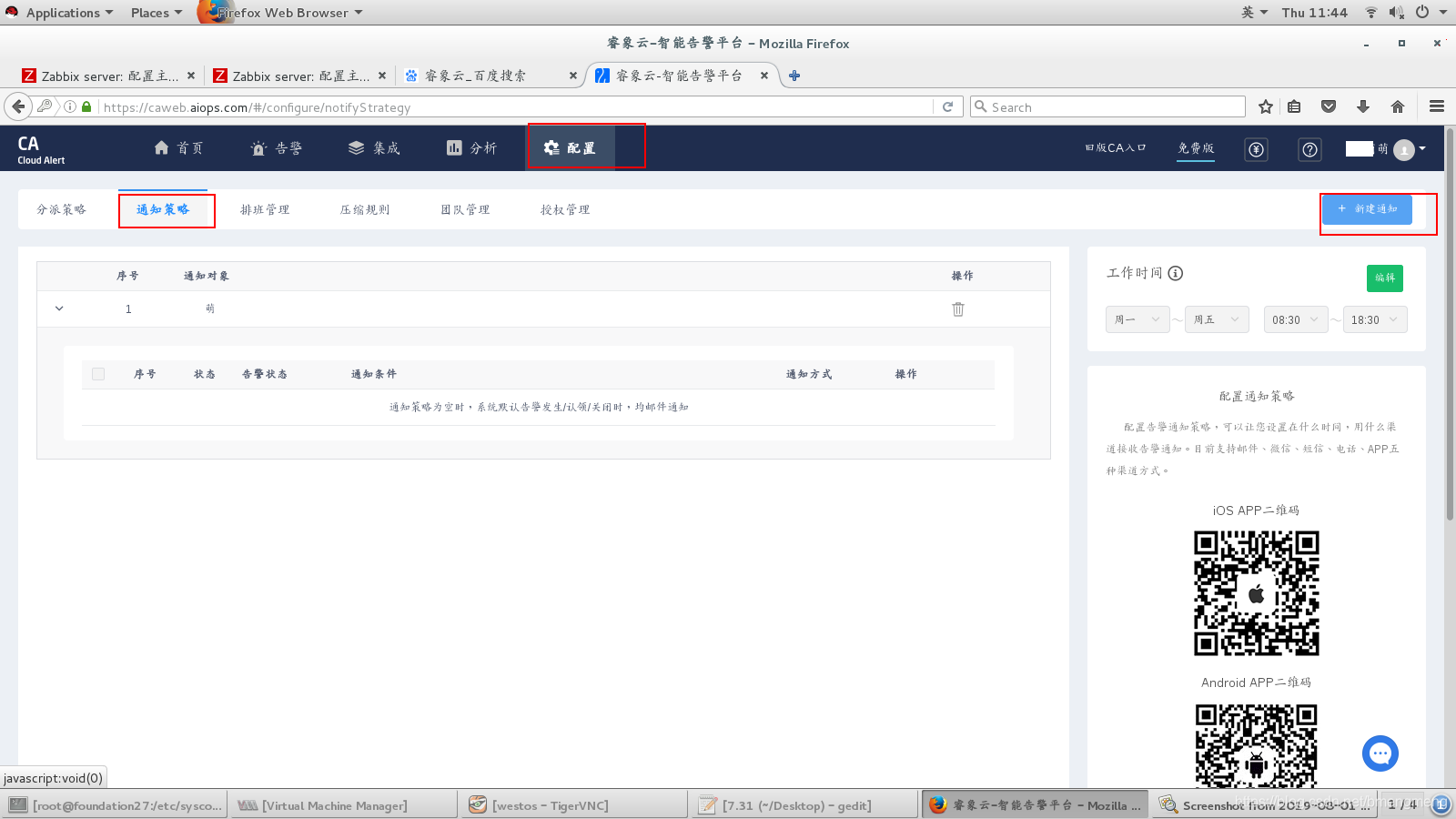Image resolution: width=1456 pixels, height=819 pixels.
Task: Open the westos - TigerVNC taskbar item
Action: point(574,805)
